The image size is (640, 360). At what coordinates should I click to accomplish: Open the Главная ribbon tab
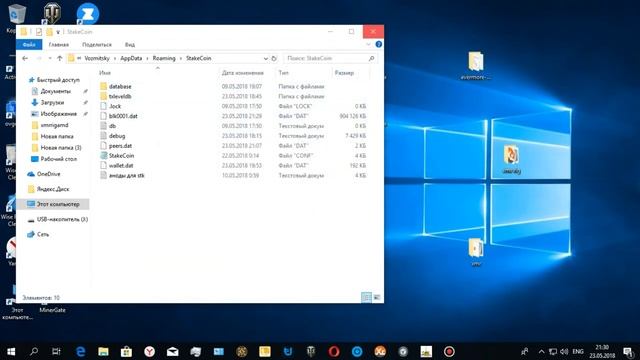point(59,44)
